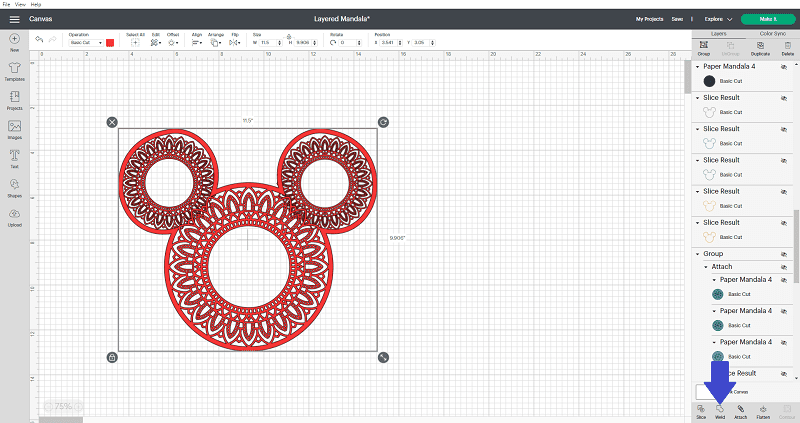Open the Arrange dropdown

pos(216,43)
